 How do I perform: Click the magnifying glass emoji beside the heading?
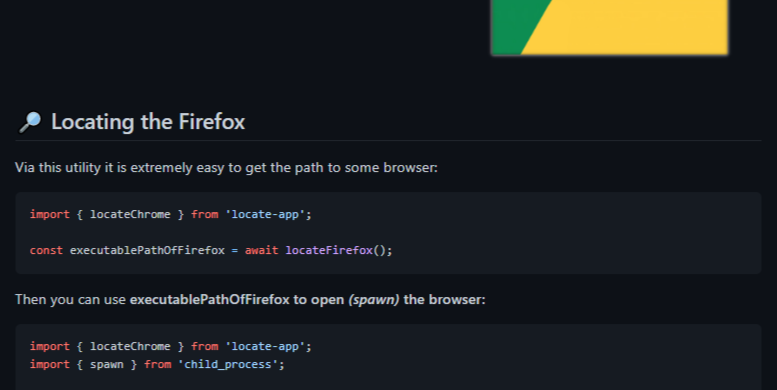pos(30,122)
